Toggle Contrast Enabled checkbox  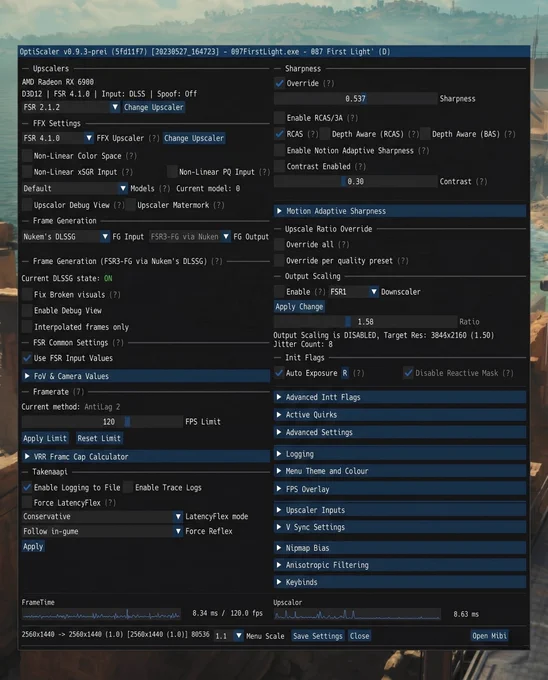(x=279, y=166)
